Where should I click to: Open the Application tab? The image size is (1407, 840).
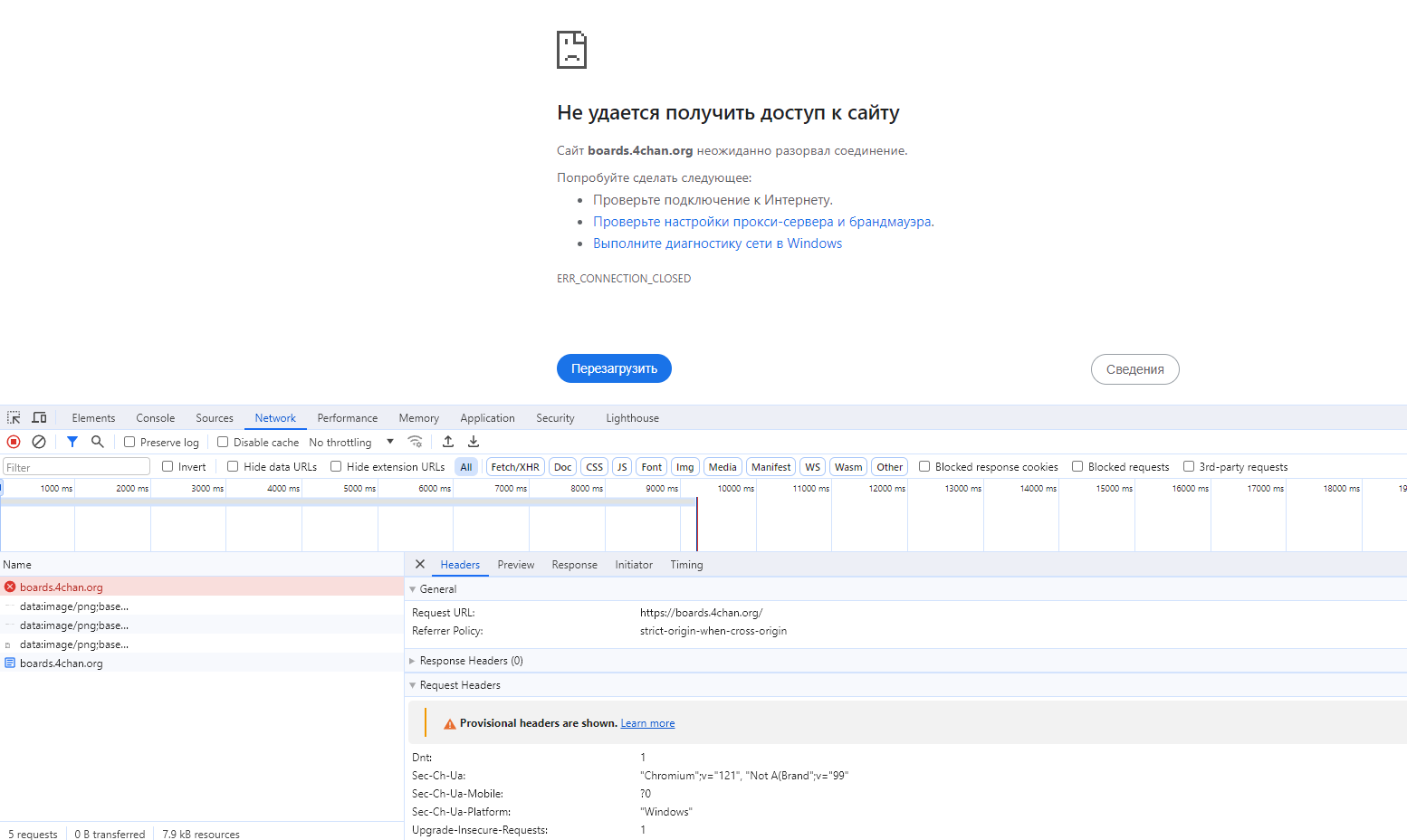(x=487, y=417)
